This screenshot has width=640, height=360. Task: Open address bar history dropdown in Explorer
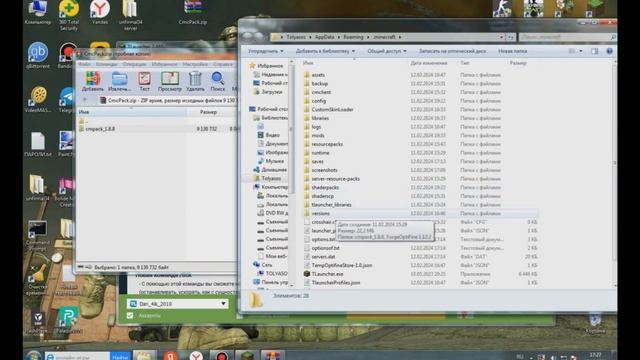[x=502, y=37]
